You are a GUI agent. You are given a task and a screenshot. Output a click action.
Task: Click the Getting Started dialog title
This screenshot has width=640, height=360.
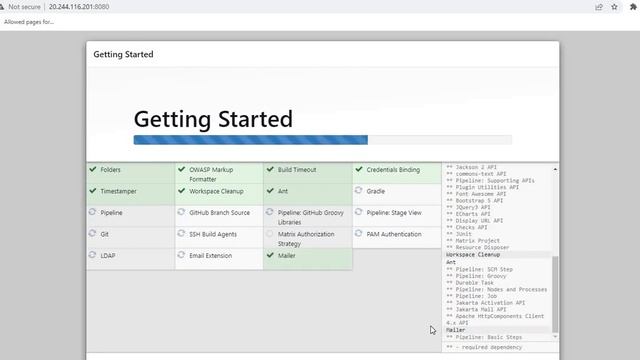123,54
